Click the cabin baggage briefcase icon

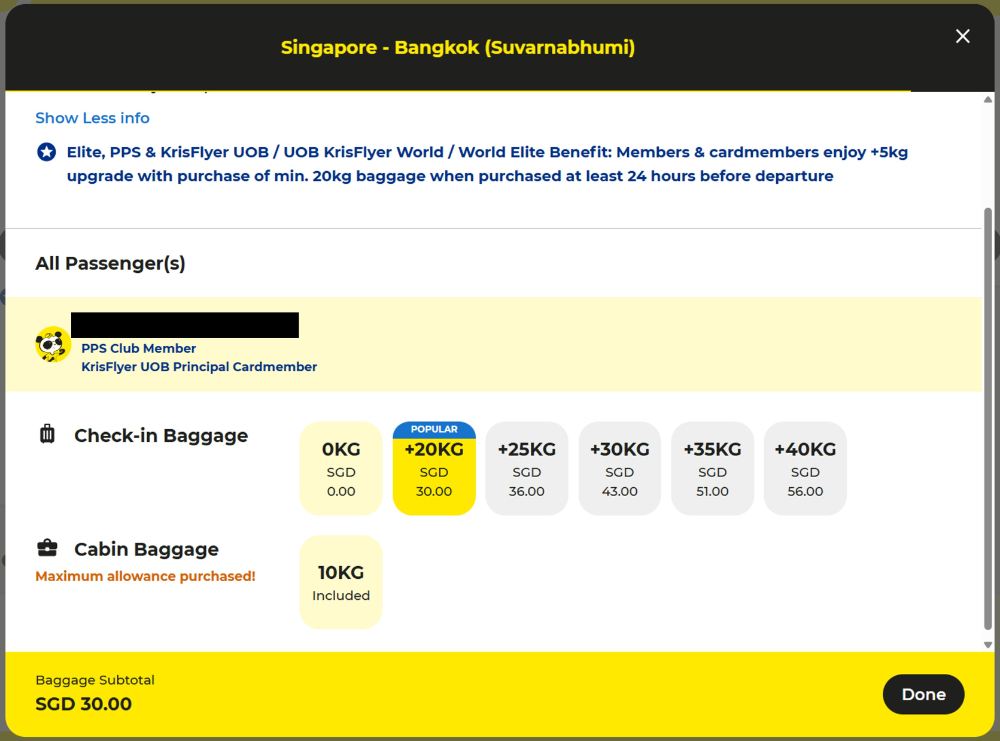47,548
